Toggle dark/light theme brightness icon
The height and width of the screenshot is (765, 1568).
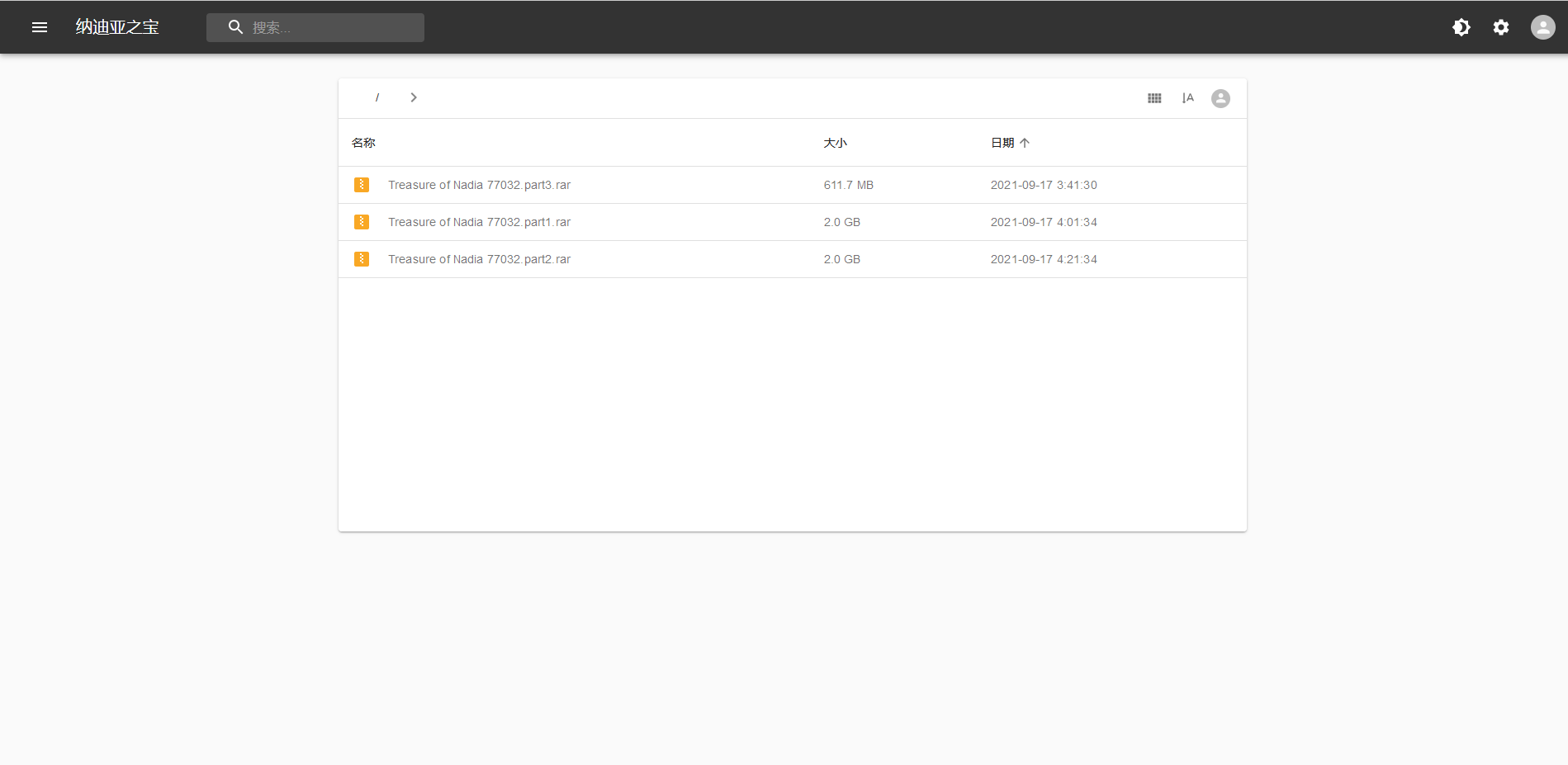[1461, 27]
